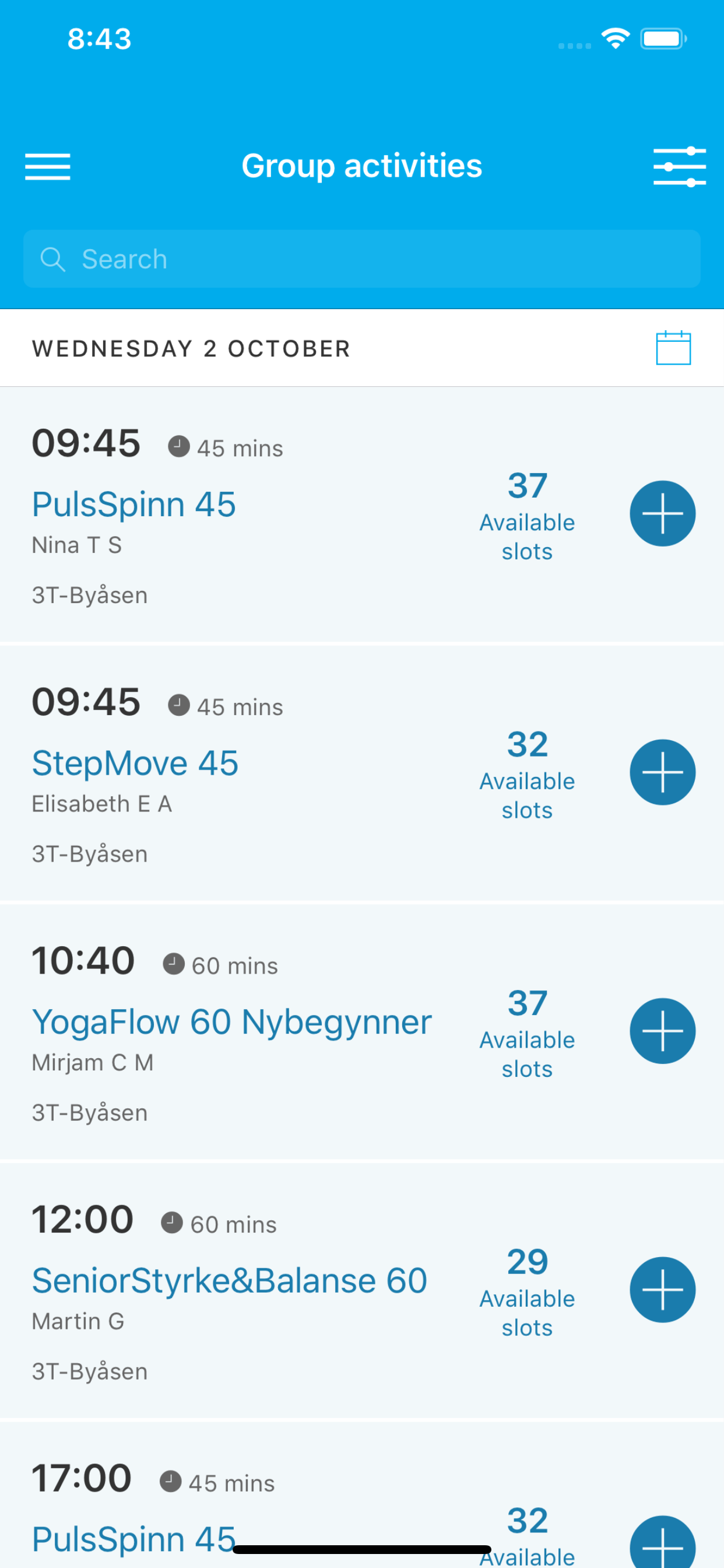Book YogaFlow 60 Nybegynner with plus button
This screenshot has width=724, height=1568.
pos(662,1031)
